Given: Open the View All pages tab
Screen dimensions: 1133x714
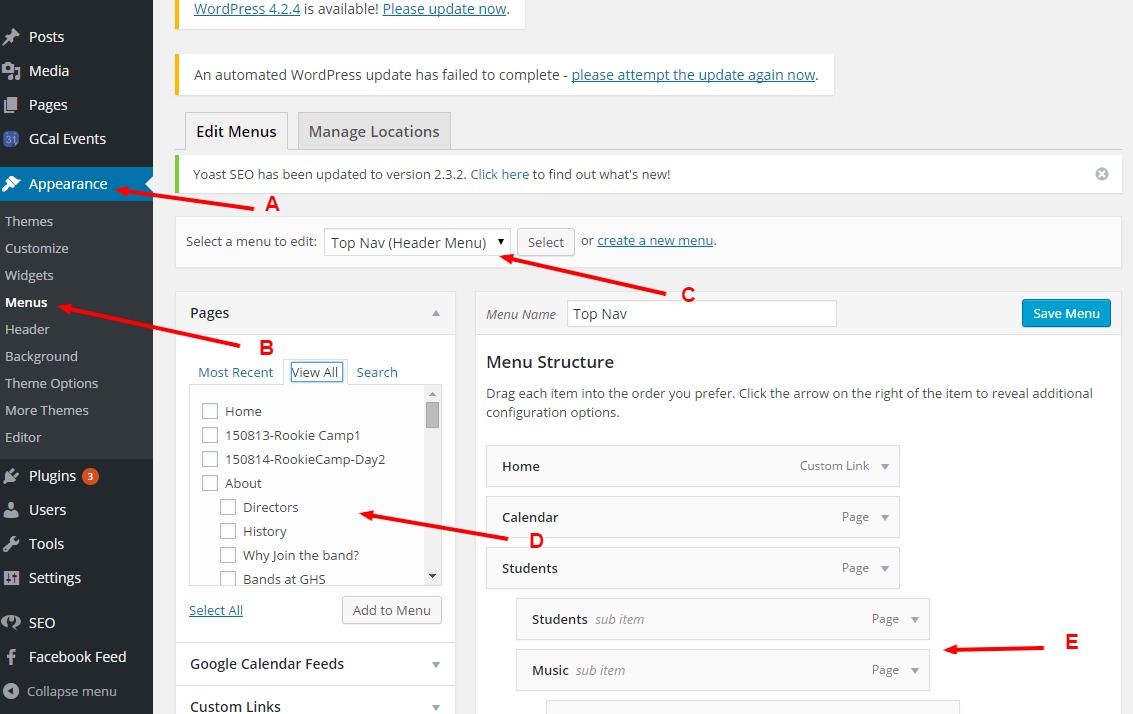Looking at the screenshot, I should click(315, 372).
